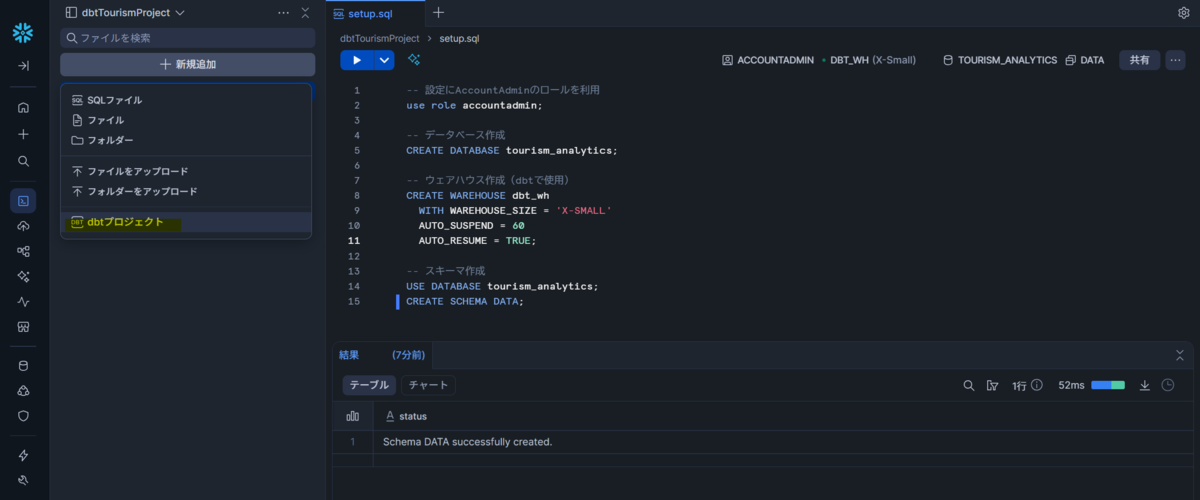Open the workspace ellipsis menu in file panel
Screen dimensions: 1200x500
pos(283,13)
